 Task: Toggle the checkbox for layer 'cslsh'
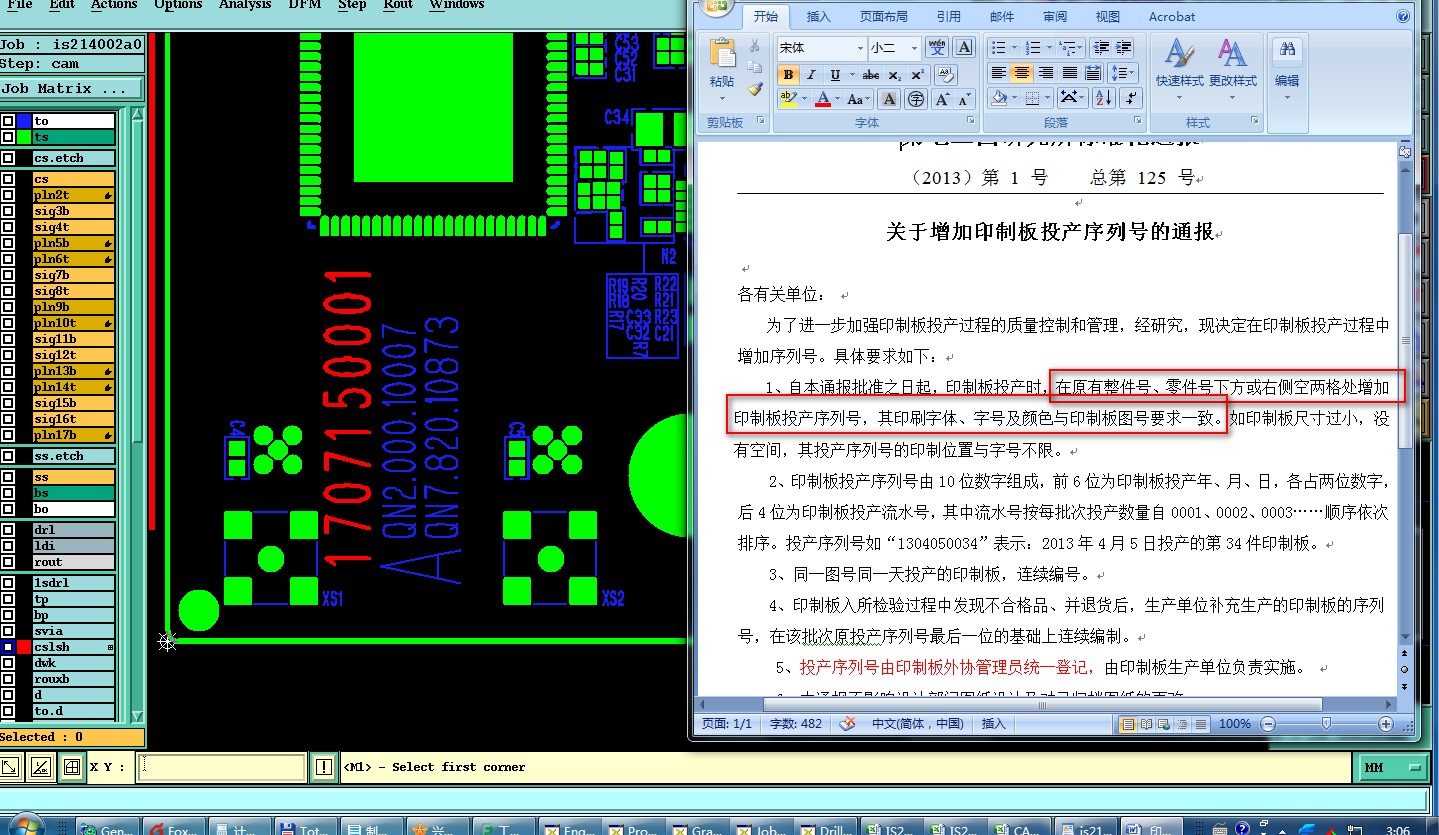(8, 647)
